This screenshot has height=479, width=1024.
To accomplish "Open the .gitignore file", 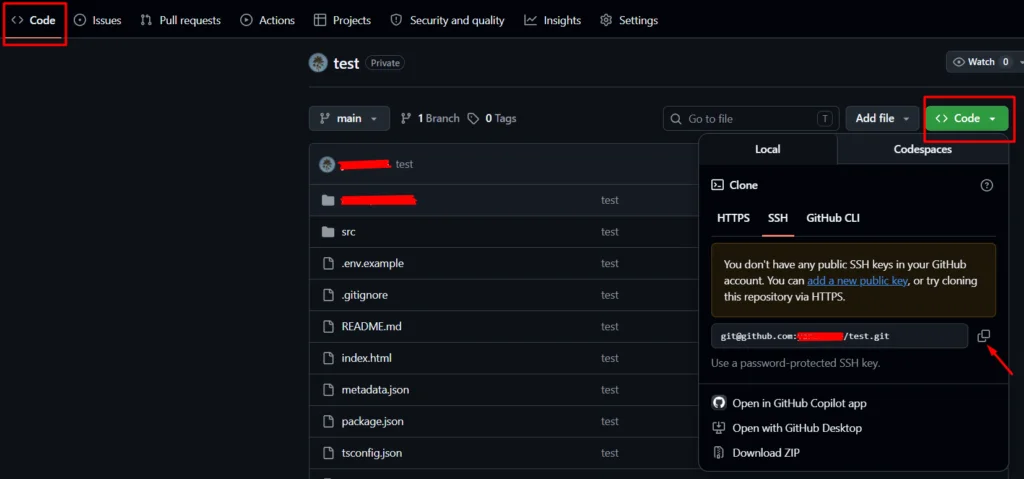I will point(364,295).
